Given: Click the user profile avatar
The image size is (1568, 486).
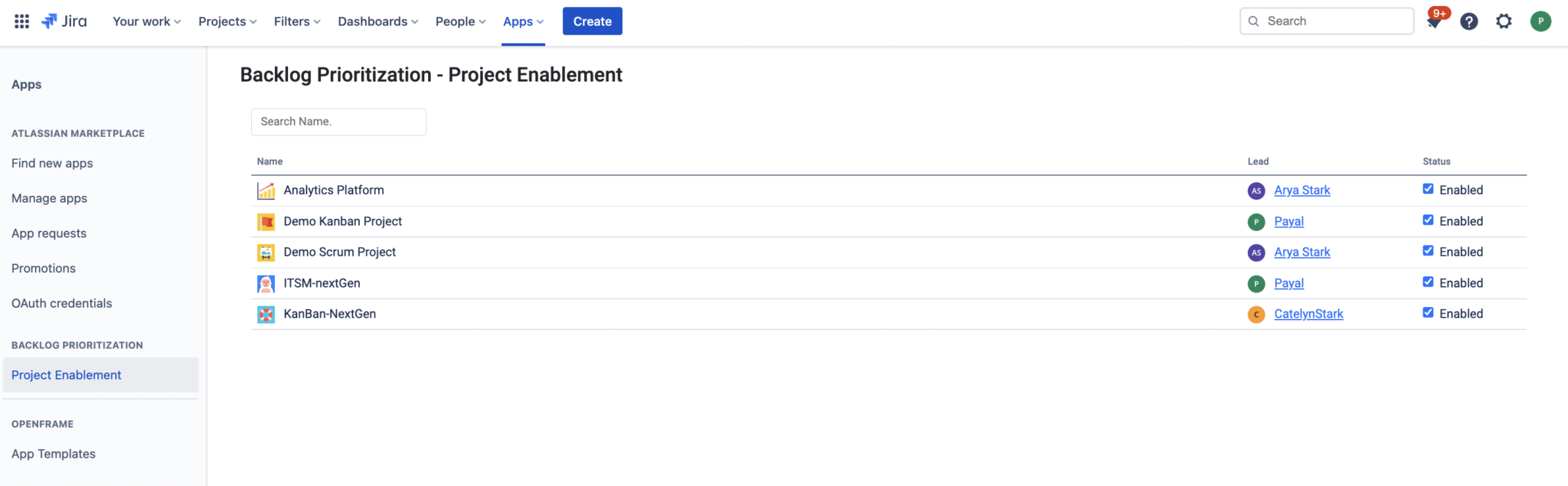Looking at the screenshot, I should [x=1540, y=21].
